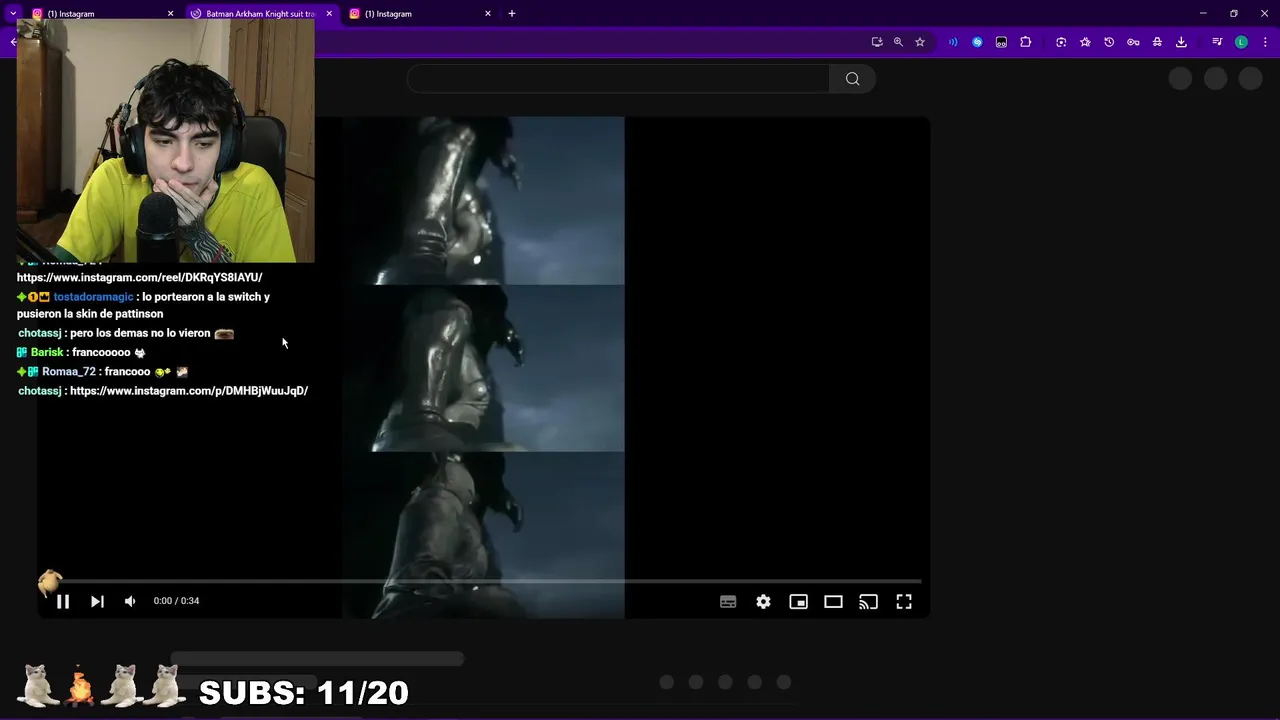The height and width of the screenshot is (720, 1280).
Task: Open the browser three-dot menu
Action: pos(1265,42)
